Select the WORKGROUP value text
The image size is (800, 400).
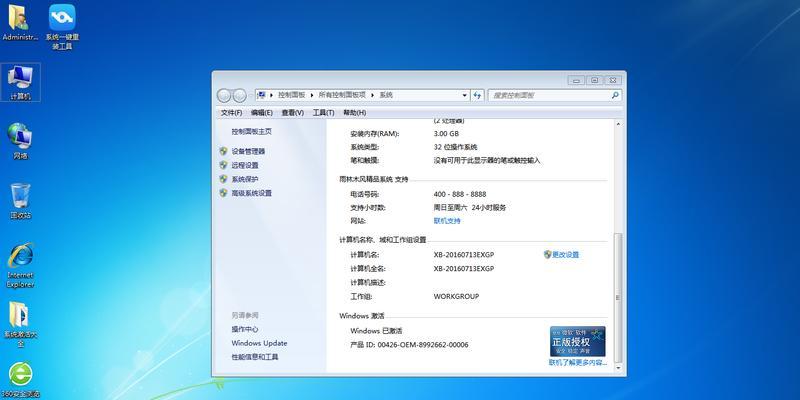click(x=456, y=296)
